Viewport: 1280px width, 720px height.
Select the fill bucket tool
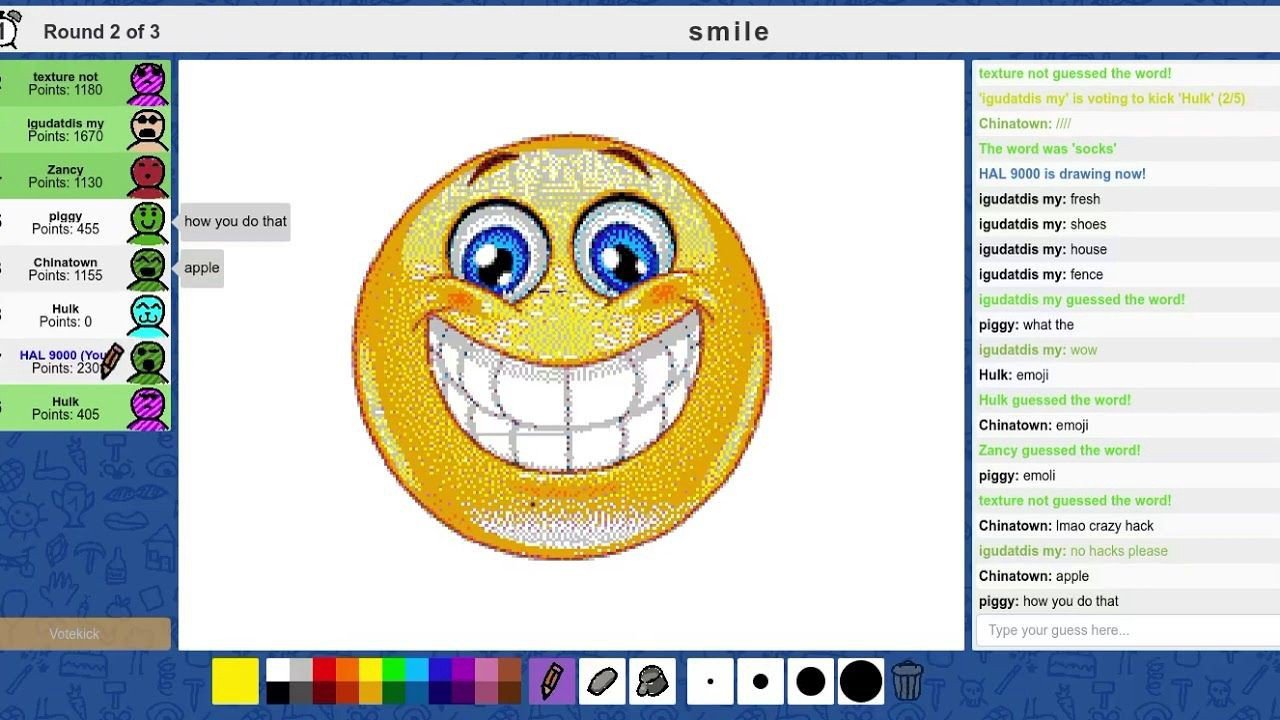pyautogui.click(x=652, y=680)
